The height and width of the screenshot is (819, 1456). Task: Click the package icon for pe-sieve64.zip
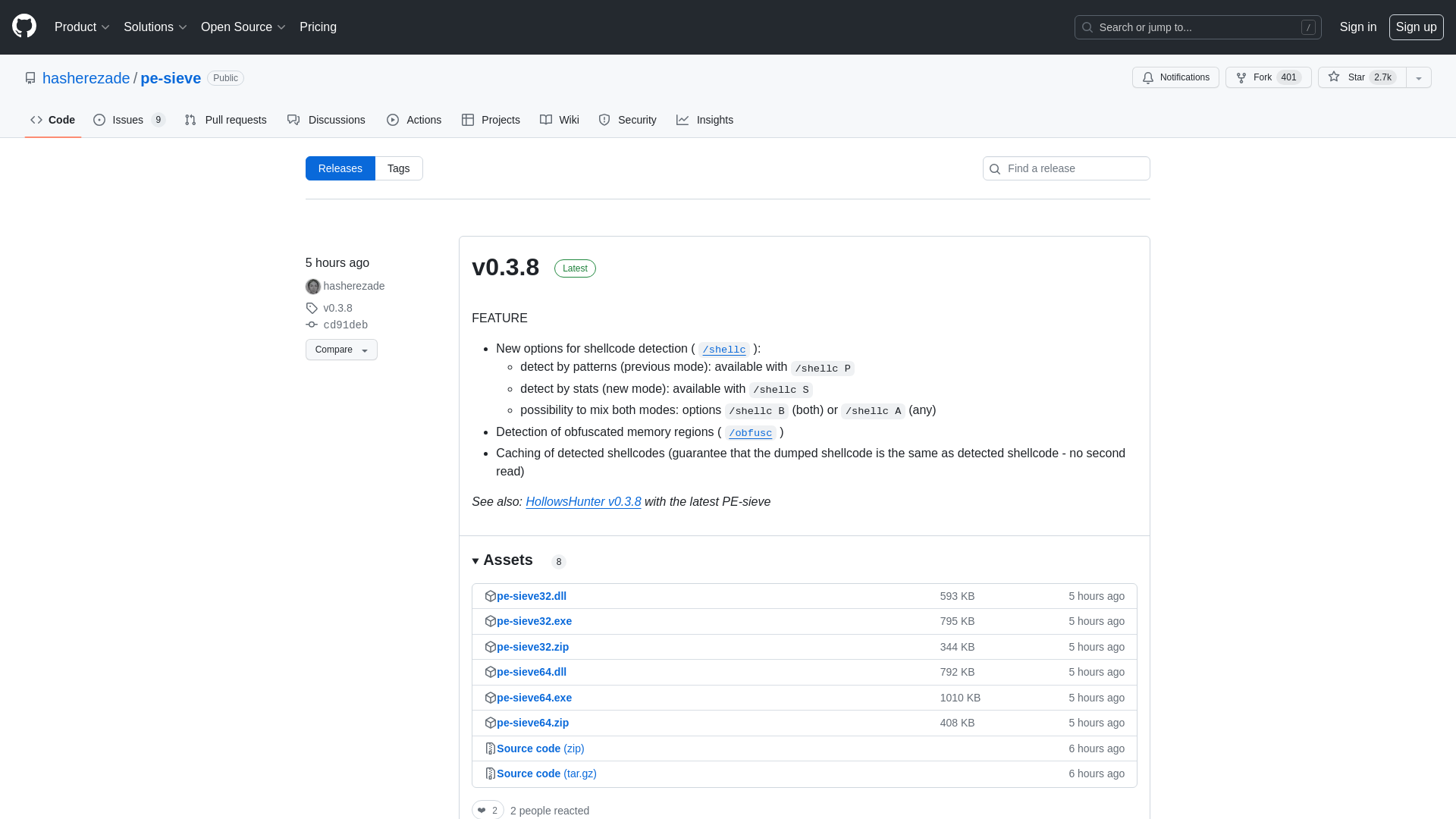tap(491, 723)
